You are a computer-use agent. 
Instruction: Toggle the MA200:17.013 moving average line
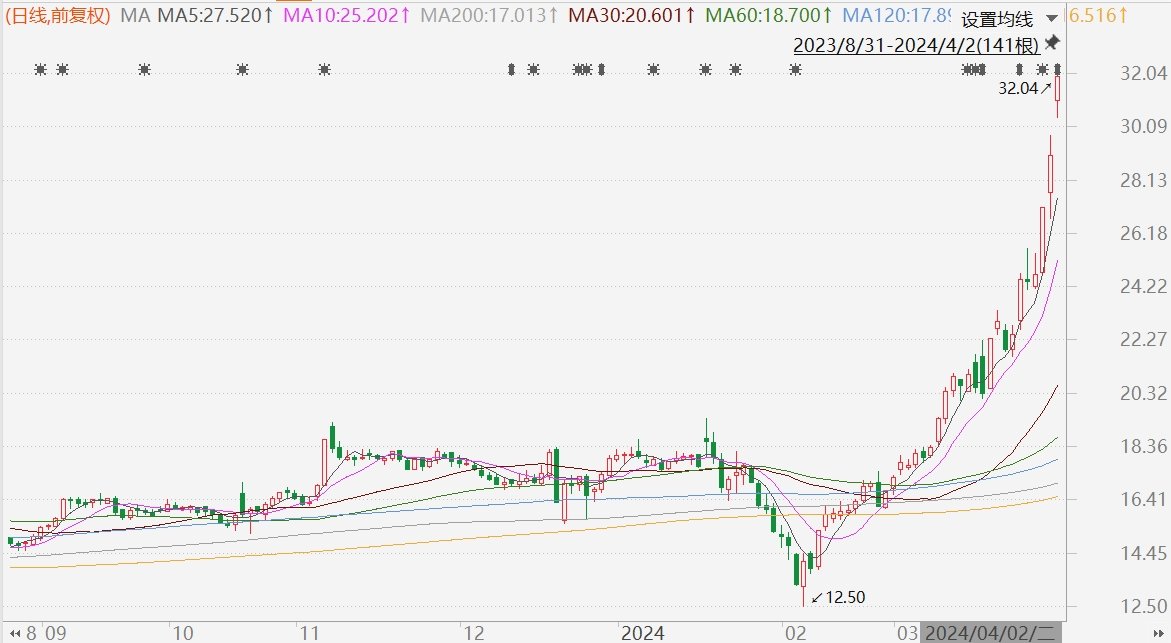coord(489,15)
